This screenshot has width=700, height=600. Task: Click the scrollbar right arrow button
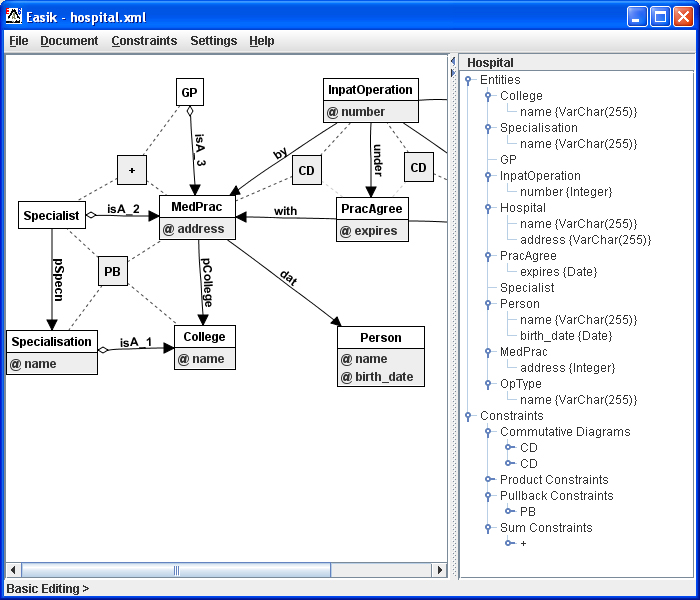pos(439,570)
